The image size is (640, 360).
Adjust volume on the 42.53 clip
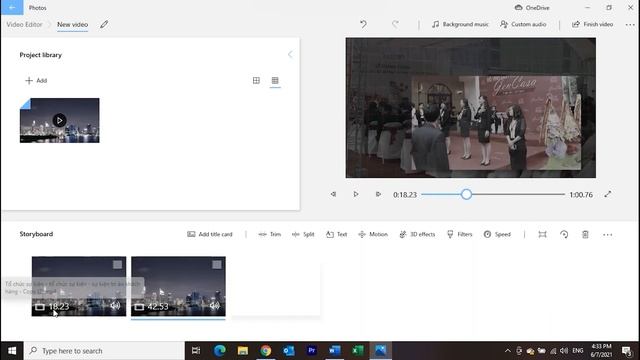click(x=215, y=305)
